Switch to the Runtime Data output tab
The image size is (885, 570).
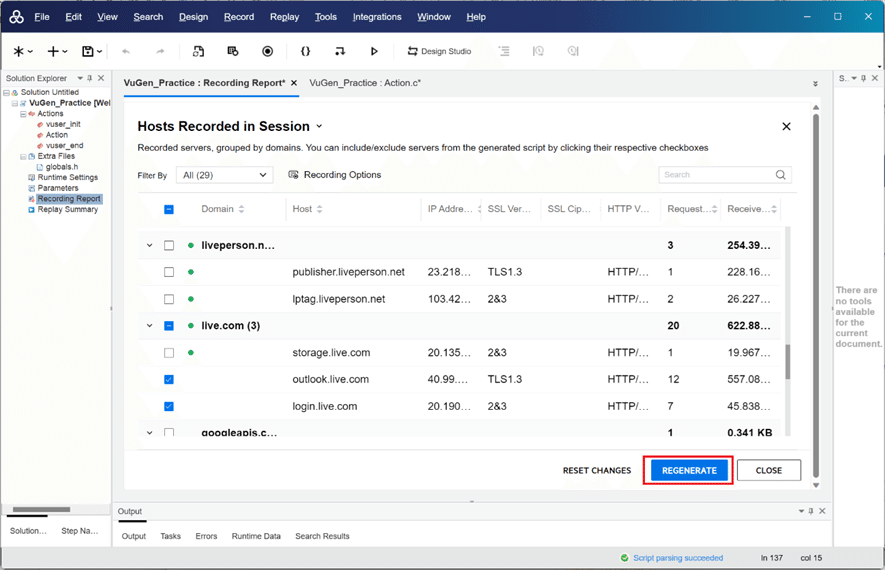pos(256,536)
